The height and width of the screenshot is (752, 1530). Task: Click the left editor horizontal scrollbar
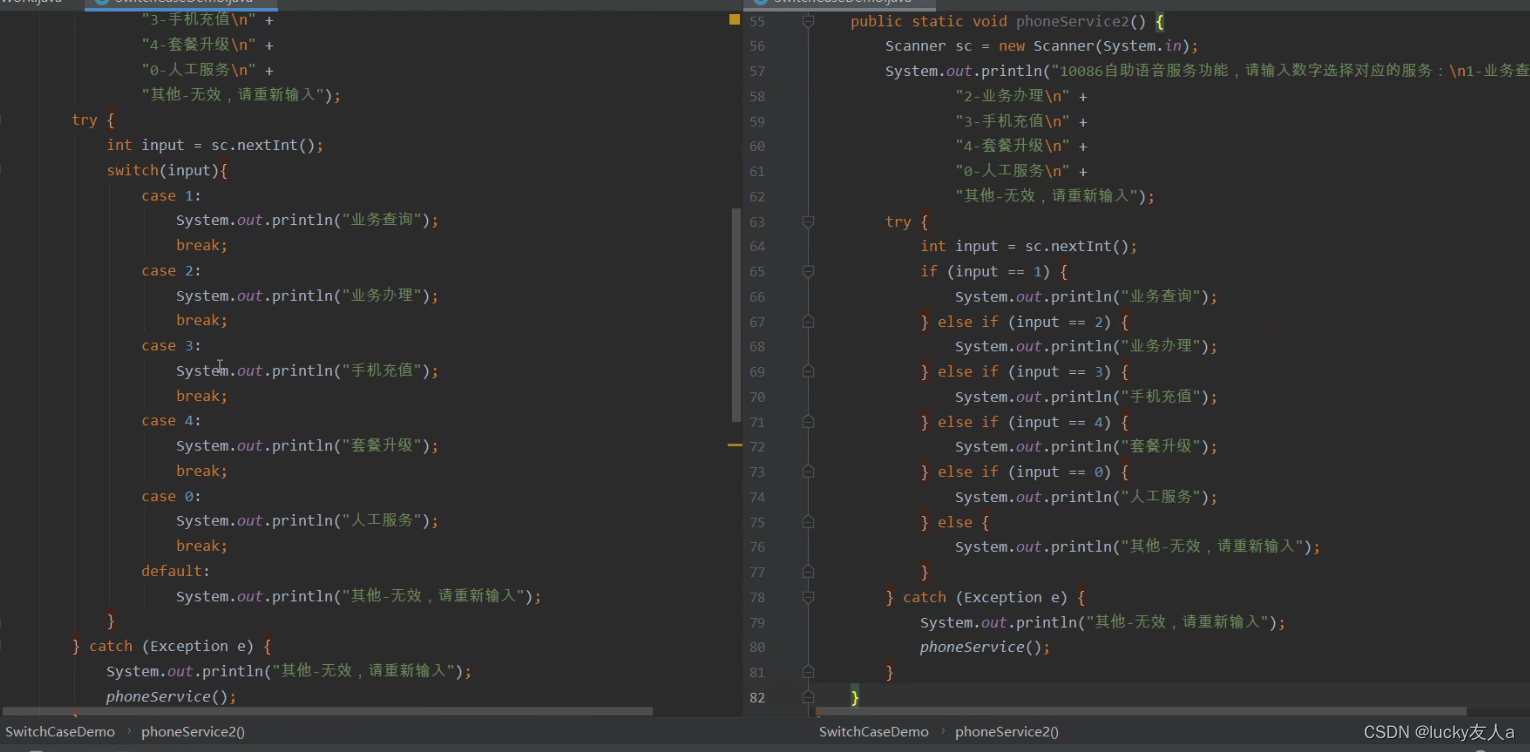[326, 711]
